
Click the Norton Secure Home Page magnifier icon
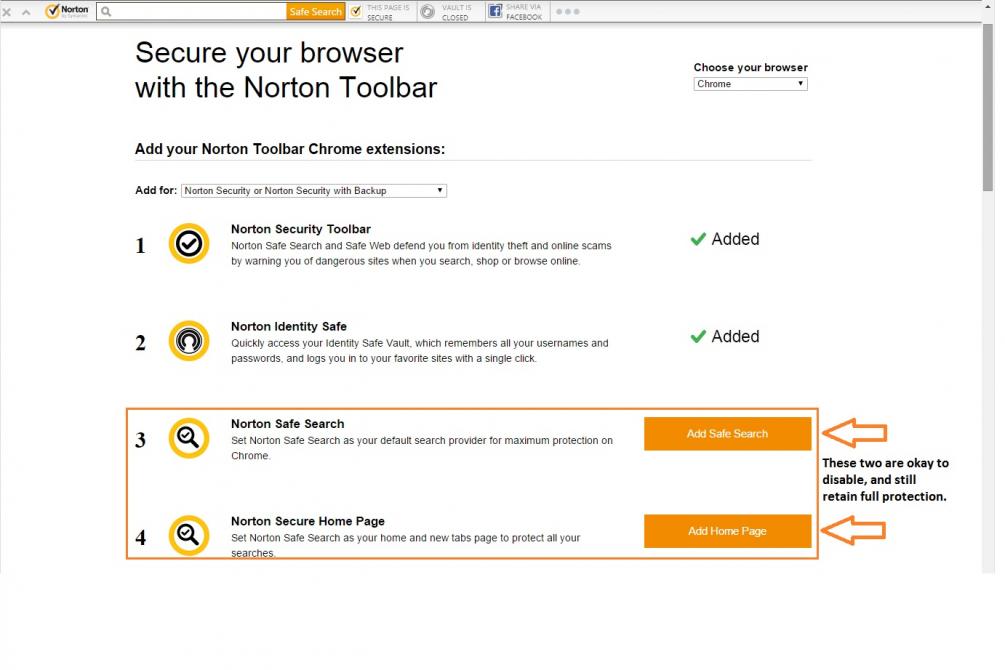[188, 534]
